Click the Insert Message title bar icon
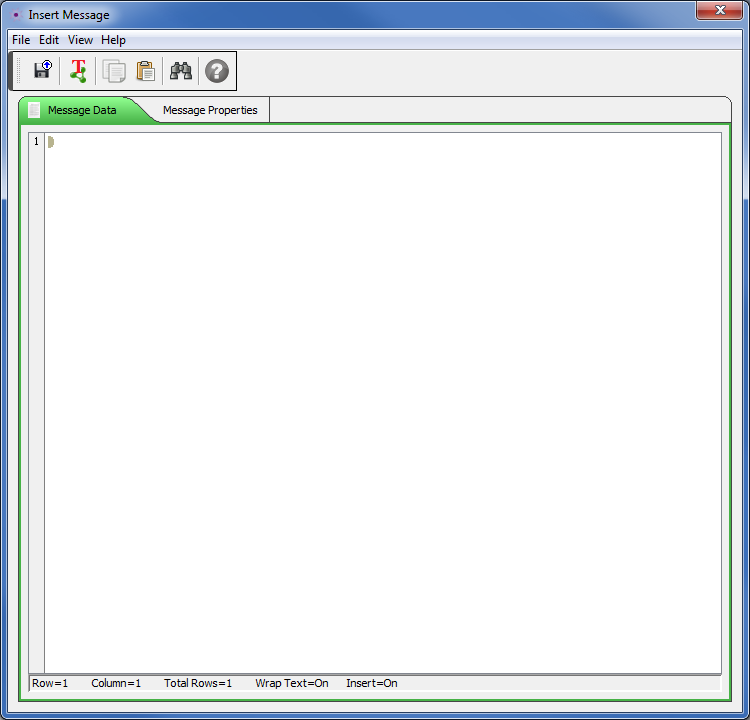 [x=15, y=15]
